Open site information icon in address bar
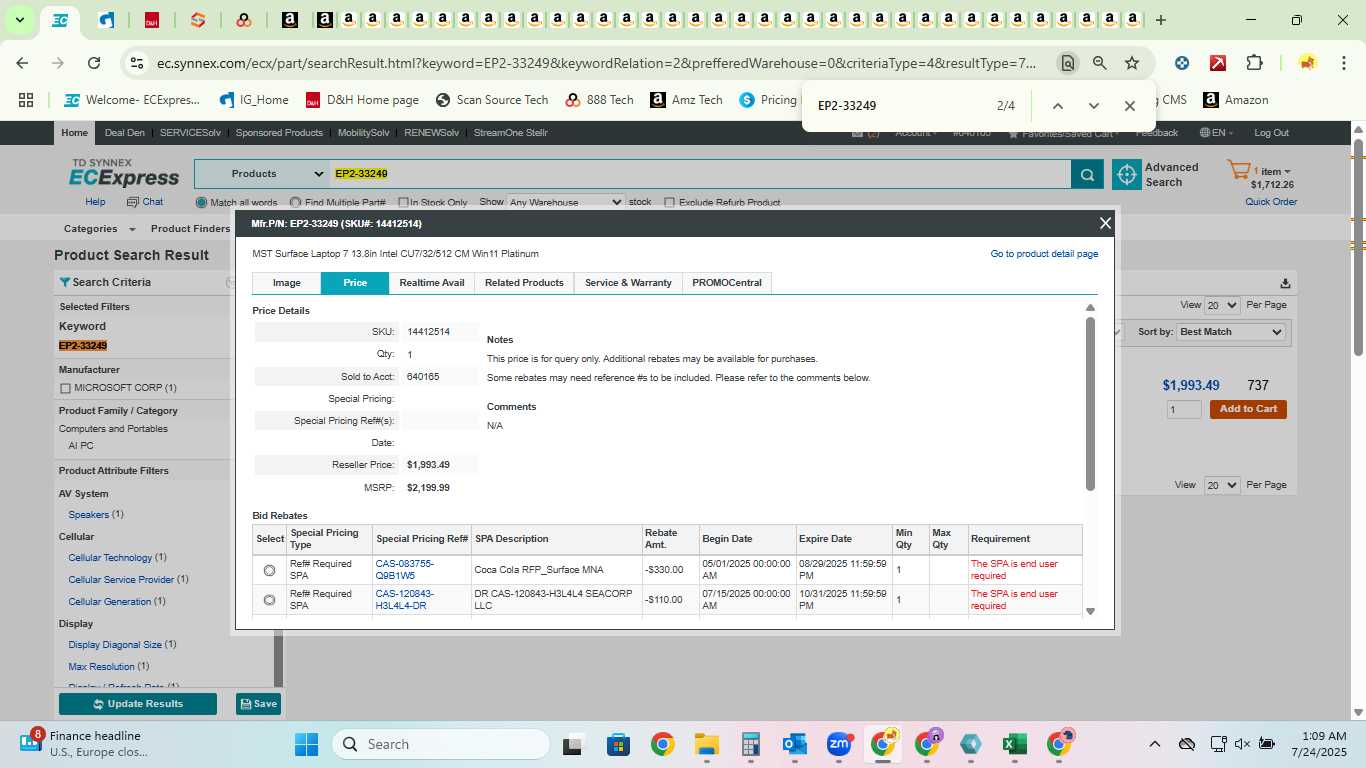The width and height of the screenshot is (1366, 768). (x=137, y=63)
